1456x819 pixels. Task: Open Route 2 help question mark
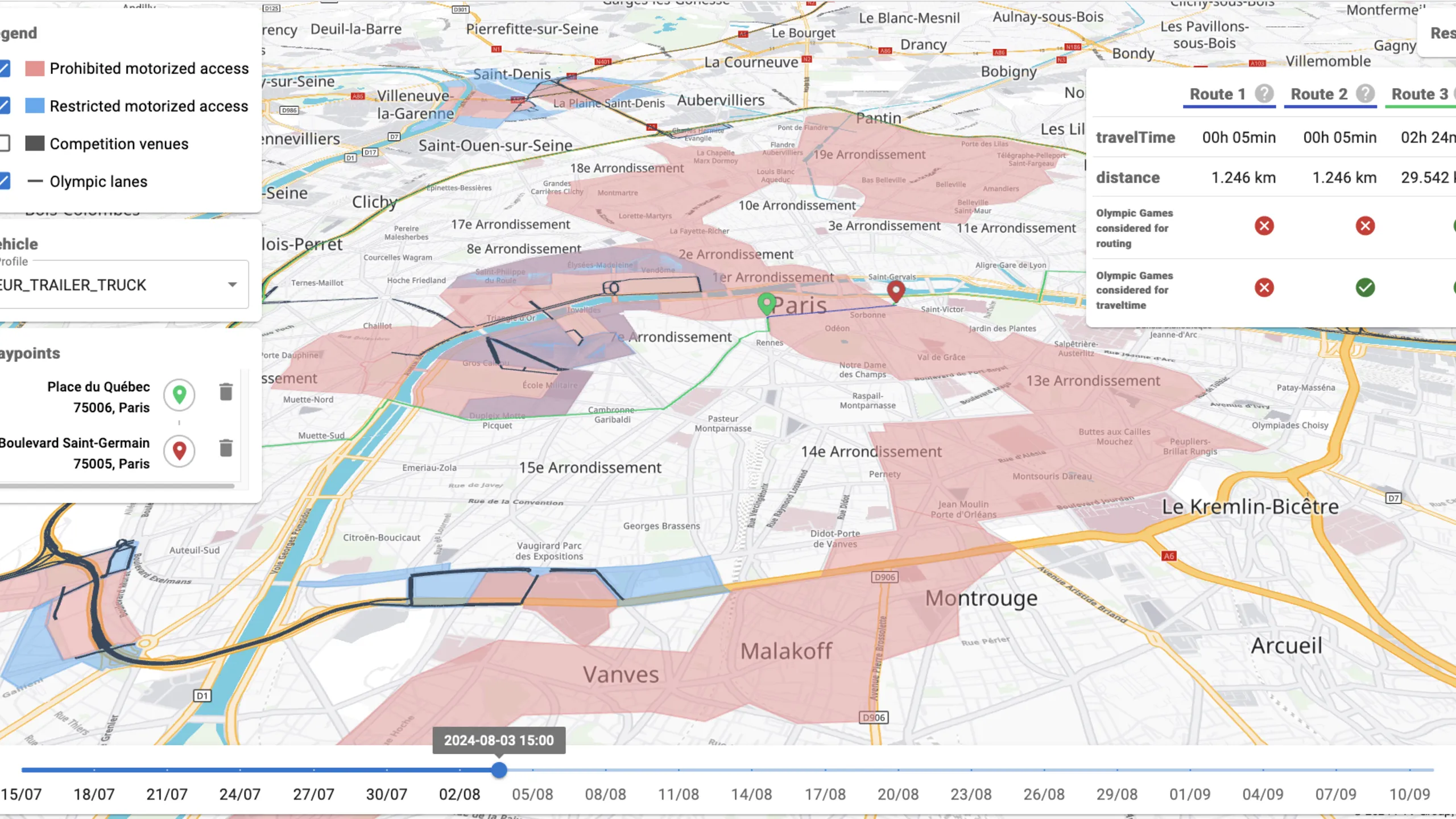tap(1365, 94)
